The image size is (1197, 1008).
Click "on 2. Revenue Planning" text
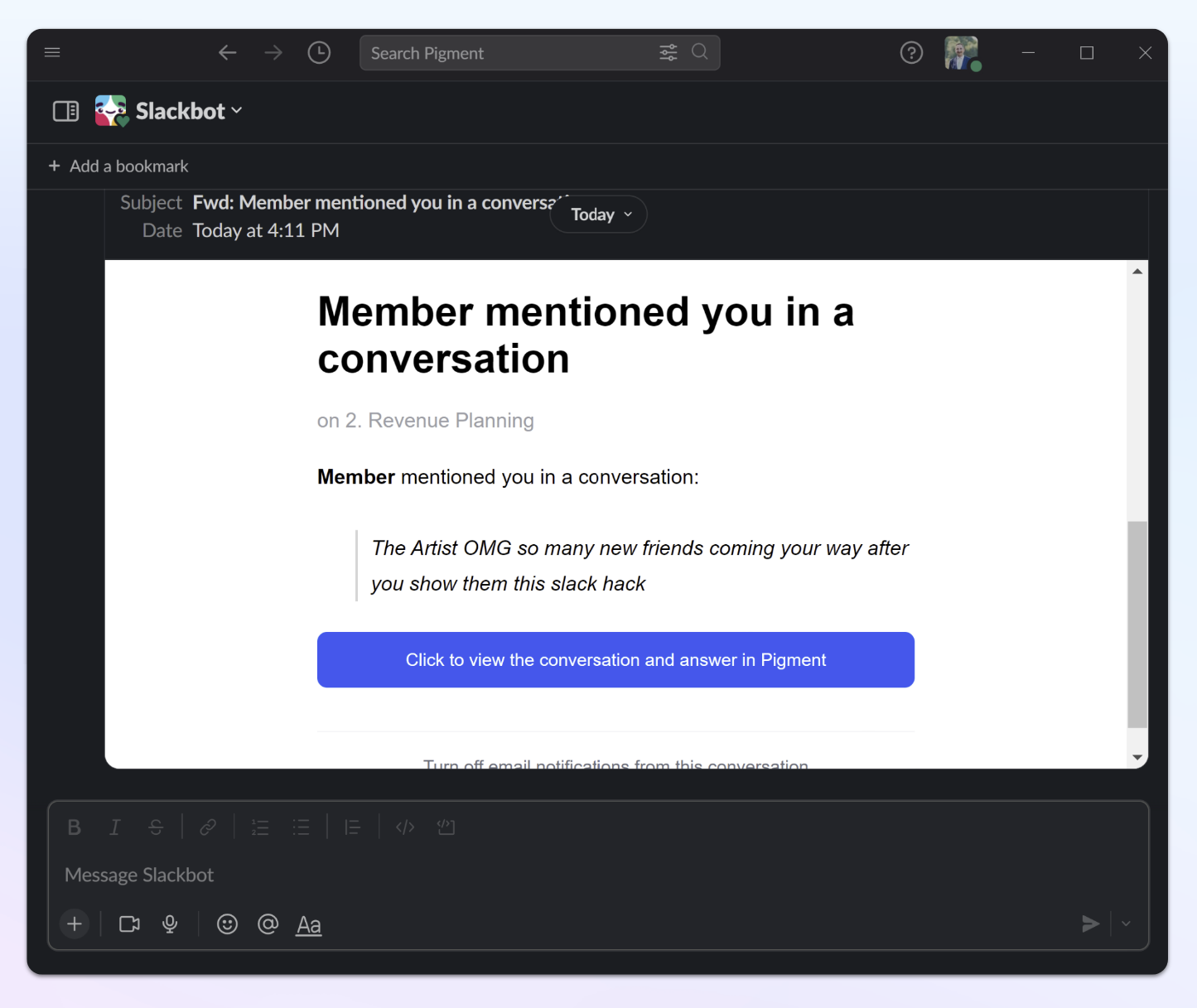click(426, 421)
